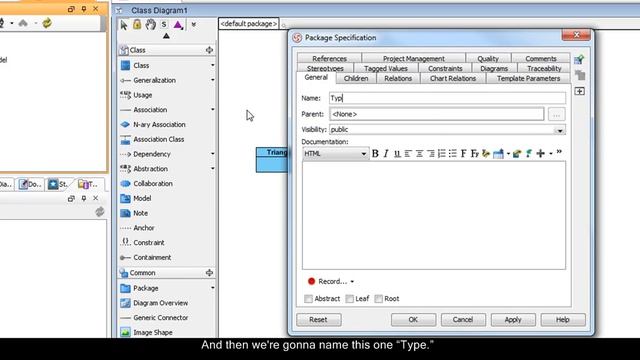Click the Reset button
Image resolution: width=640 pixels, height=360 pixels.
coord(318,320)
